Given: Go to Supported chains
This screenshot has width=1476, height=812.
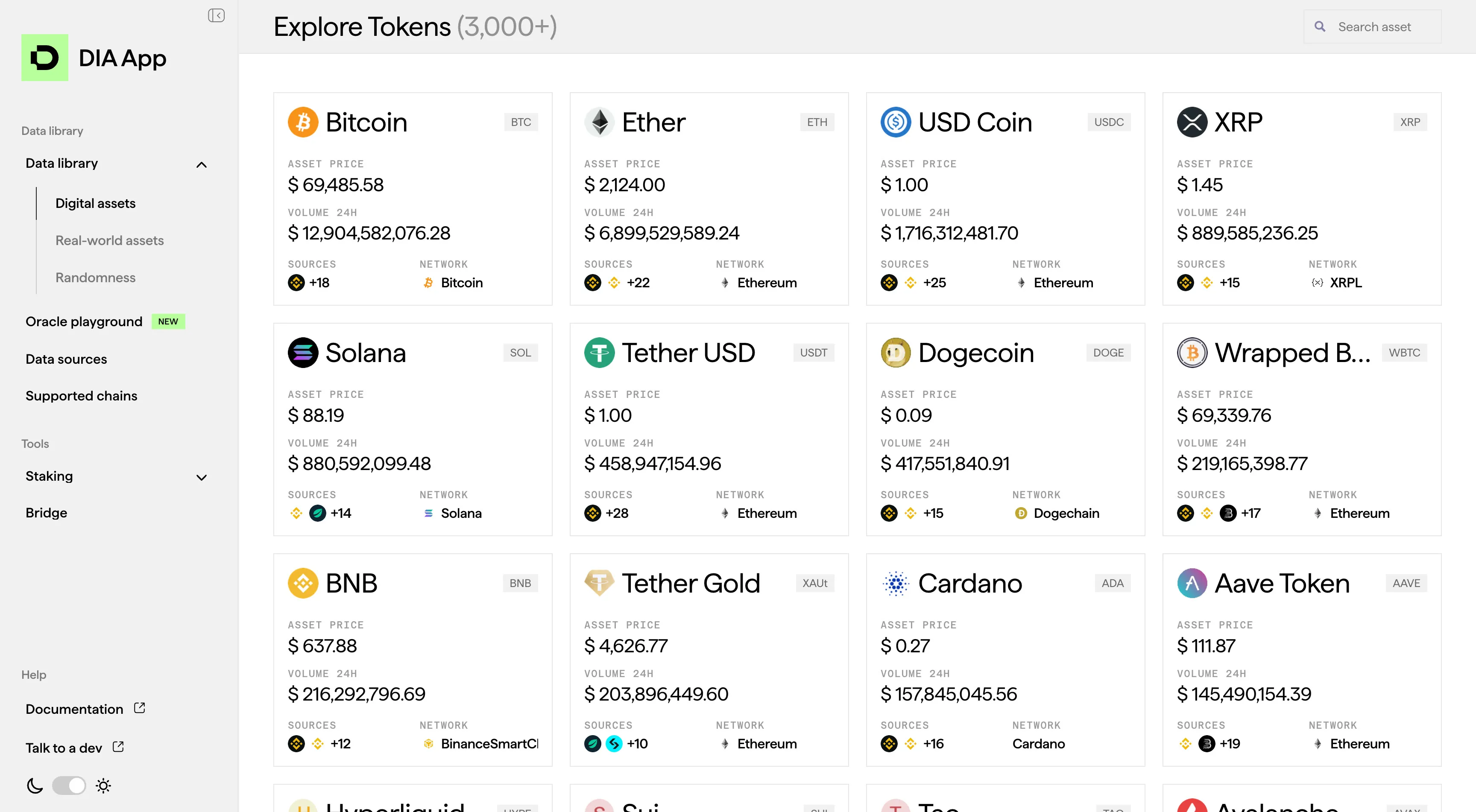Looking at the screenshot, I should [82, 396].
